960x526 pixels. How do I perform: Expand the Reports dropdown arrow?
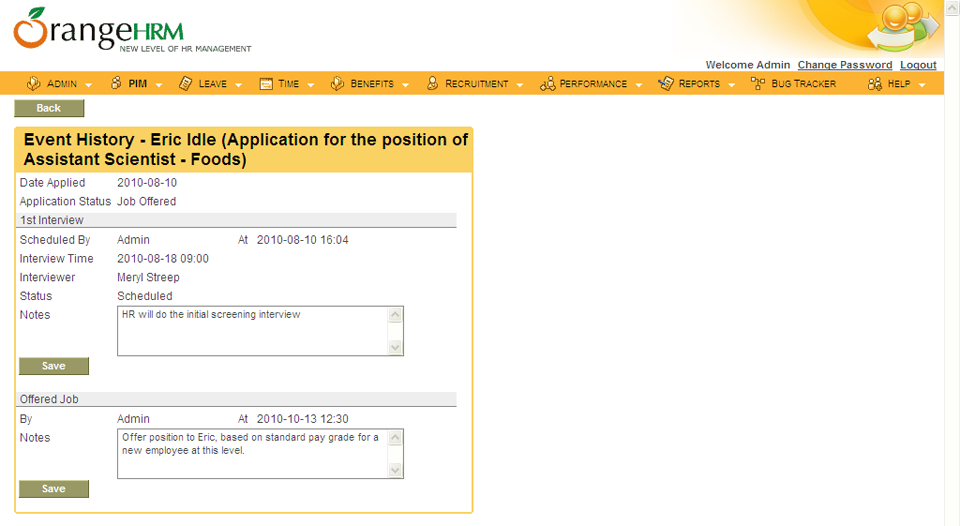click(x=731, y=85)
